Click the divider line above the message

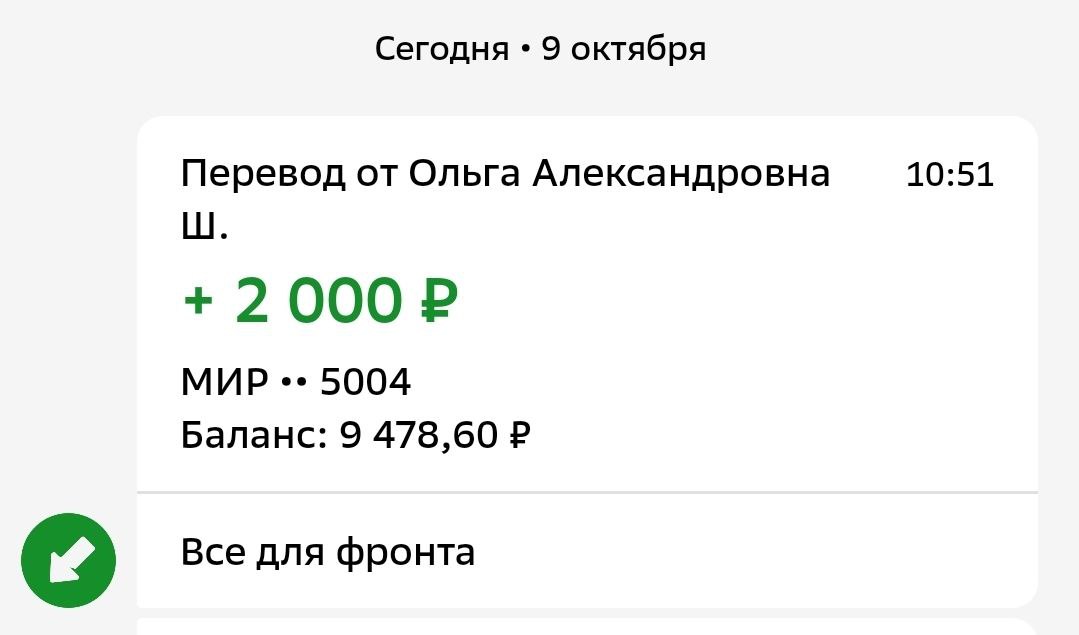(x=586, y=493)
